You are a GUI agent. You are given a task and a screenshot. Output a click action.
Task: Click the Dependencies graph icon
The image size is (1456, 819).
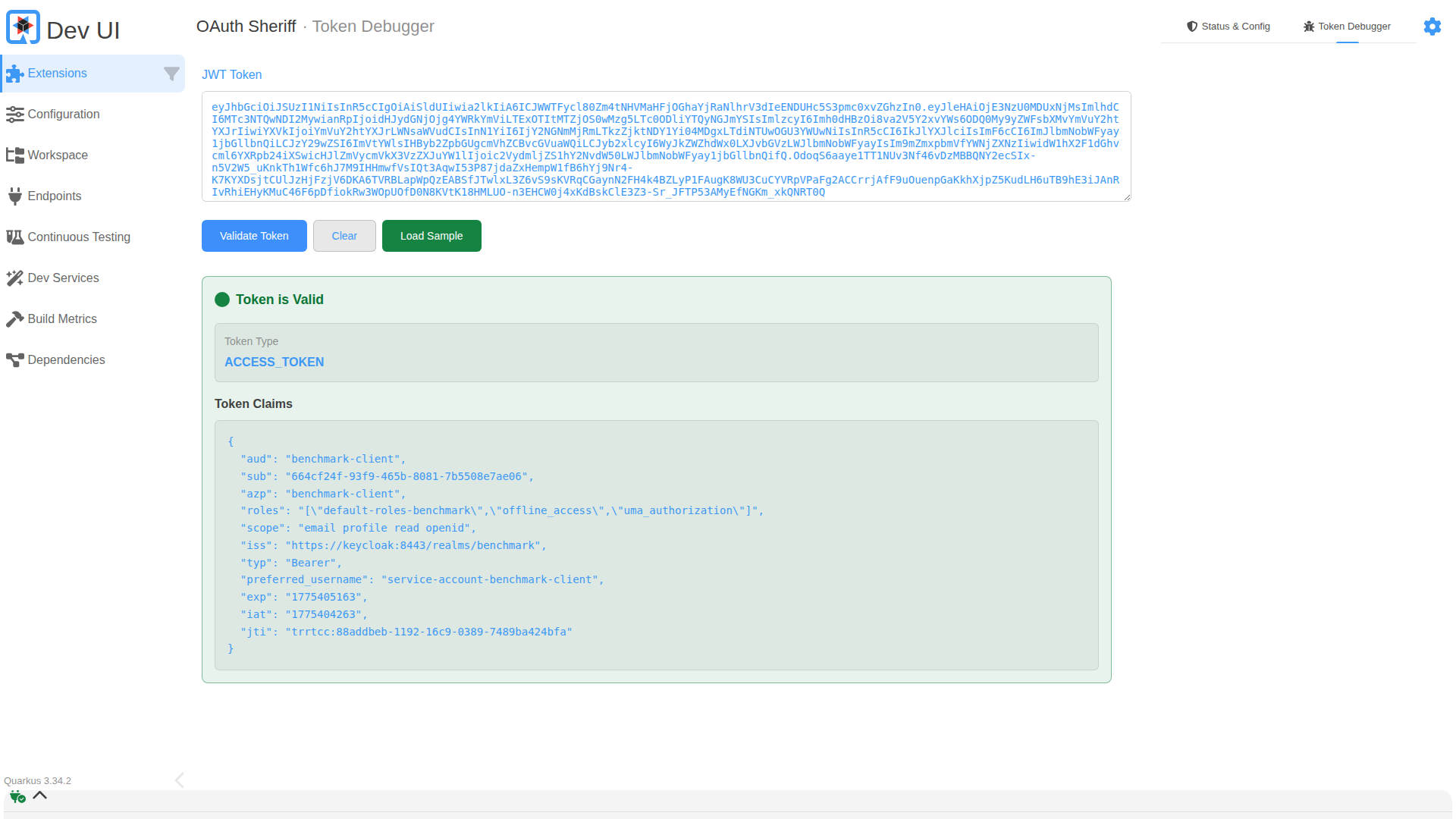point(14,360)
